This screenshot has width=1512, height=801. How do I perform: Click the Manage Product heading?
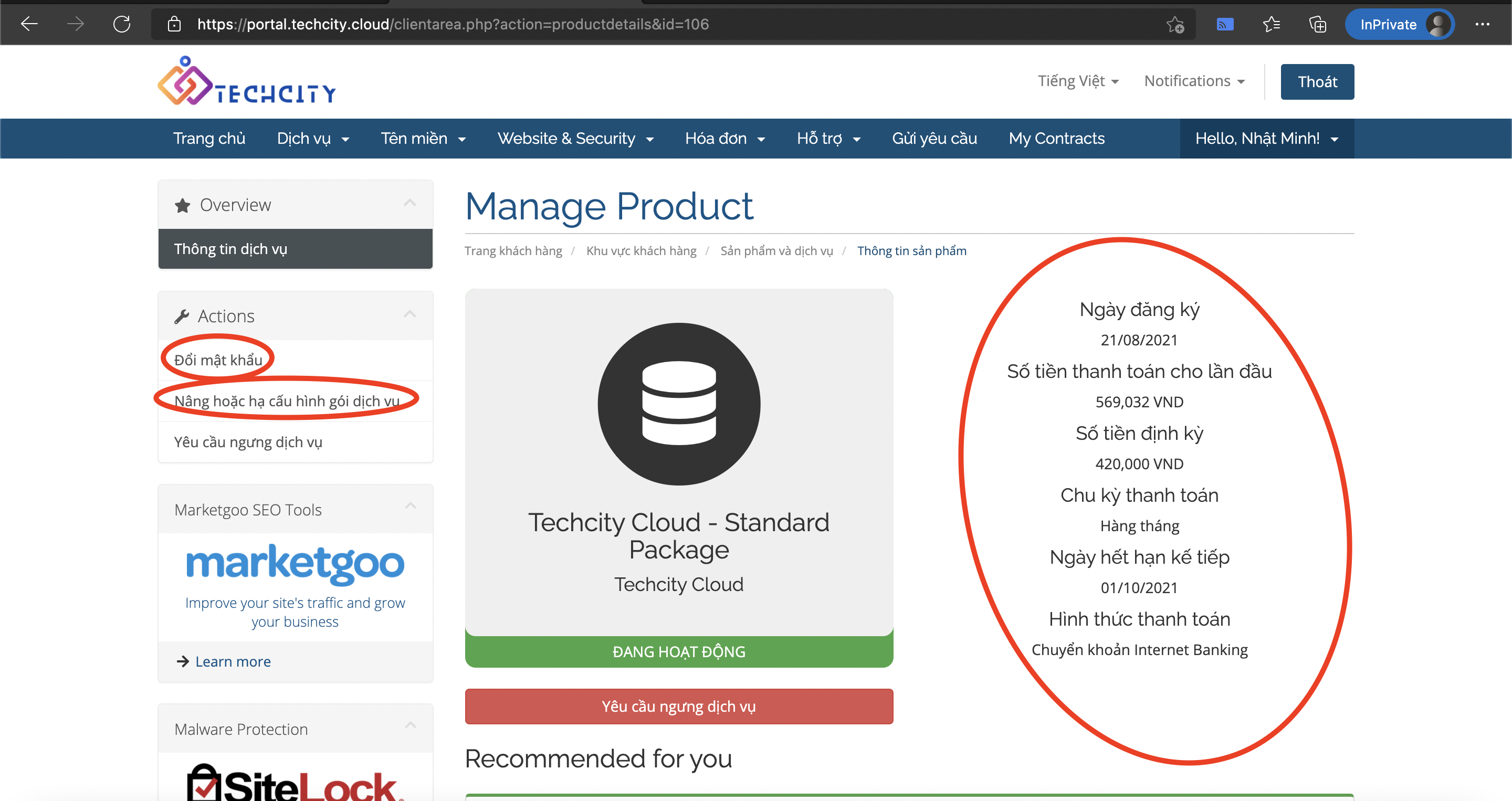tap(609, 206)
